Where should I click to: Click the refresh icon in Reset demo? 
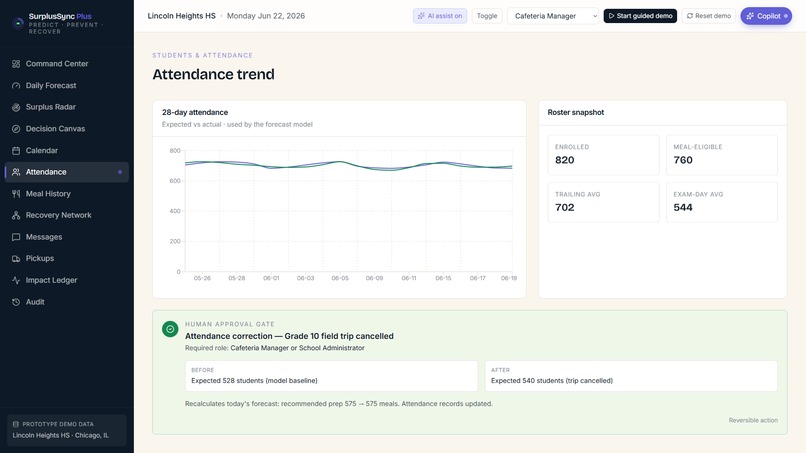[x=690, y=16]
